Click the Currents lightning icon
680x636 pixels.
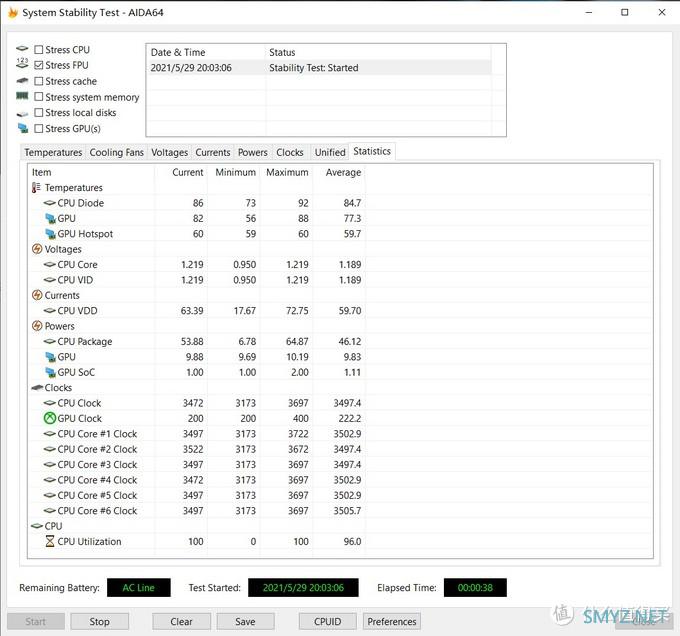click(37, 295)
